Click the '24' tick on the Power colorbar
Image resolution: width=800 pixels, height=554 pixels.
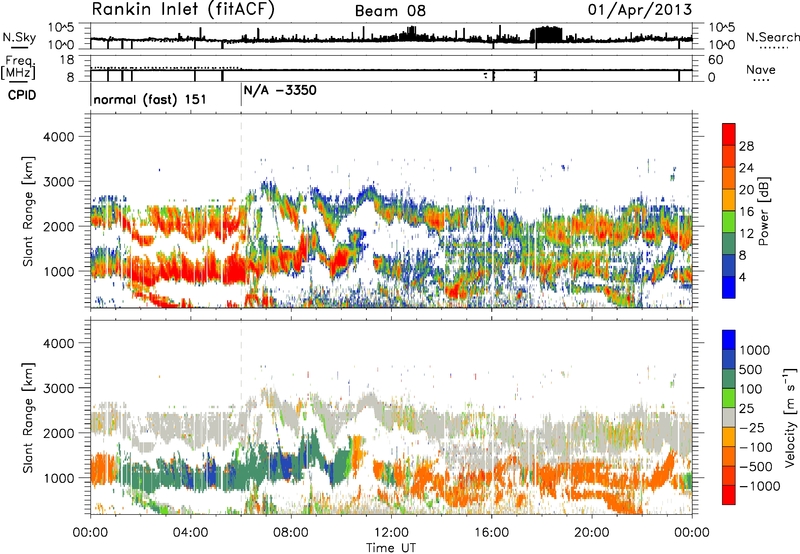pos(746,168)
